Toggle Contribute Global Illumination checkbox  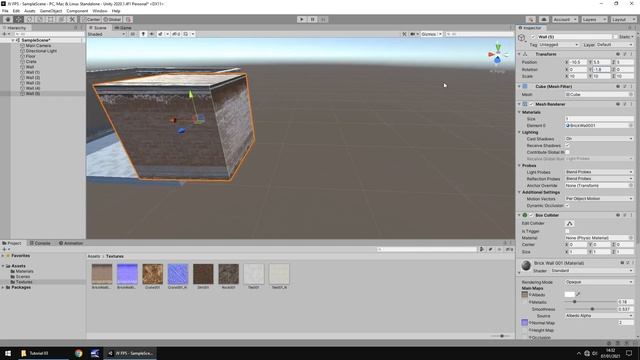click(x=567, y=152)
